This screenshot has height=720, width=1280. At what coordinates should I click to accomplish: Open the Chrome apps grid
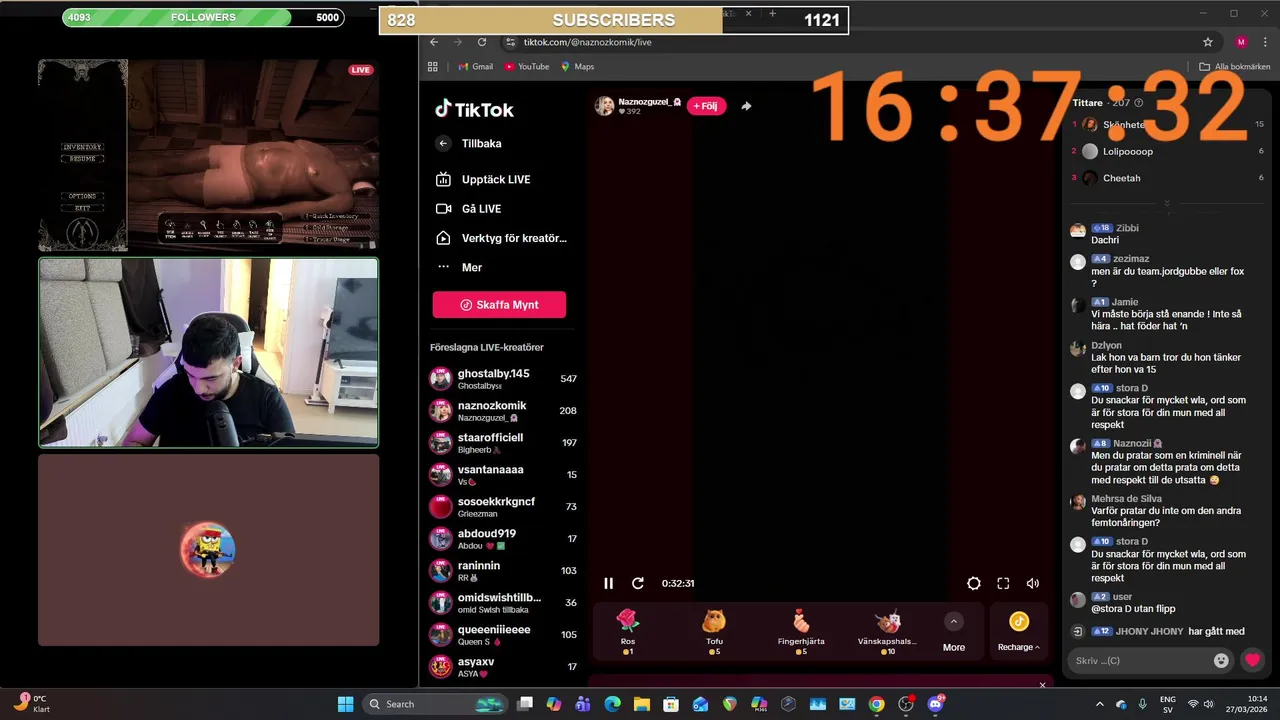433,67
